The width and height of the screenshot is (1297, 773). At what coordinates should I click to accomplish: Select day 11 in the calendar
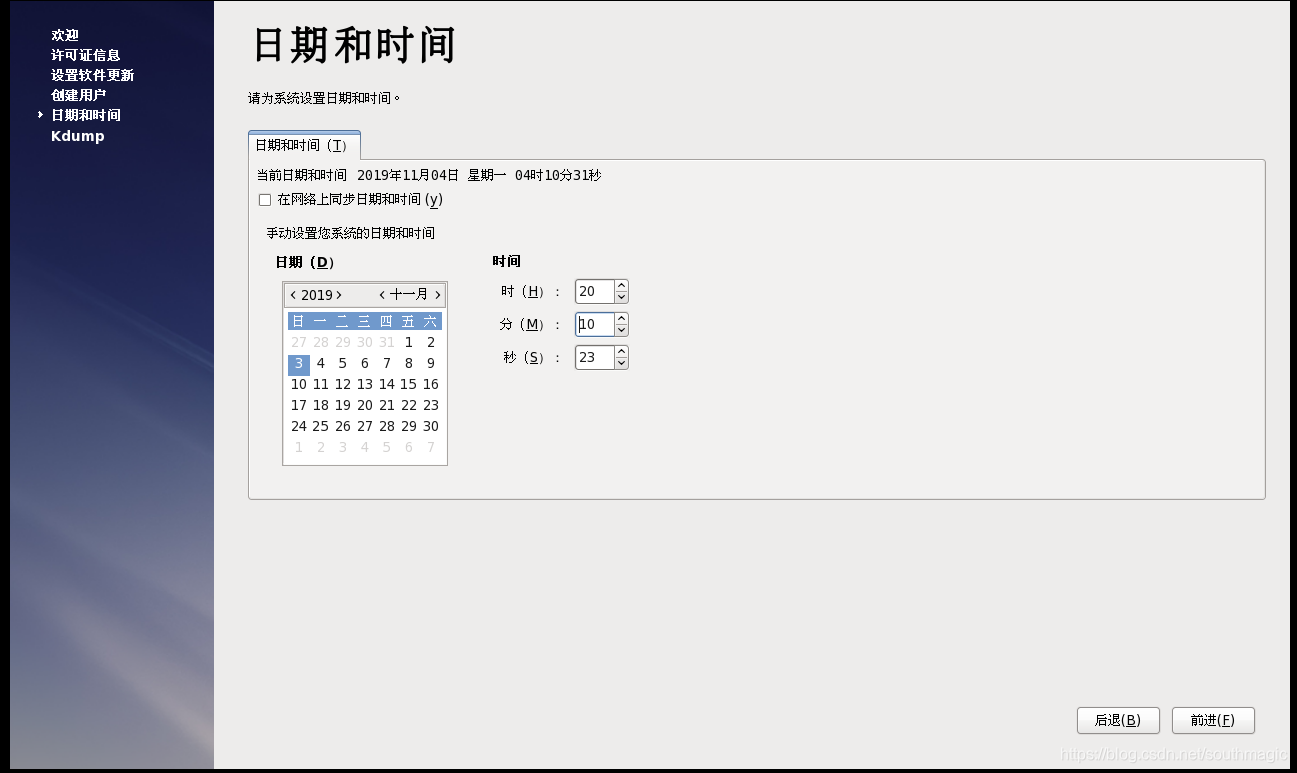pos(321,384)
